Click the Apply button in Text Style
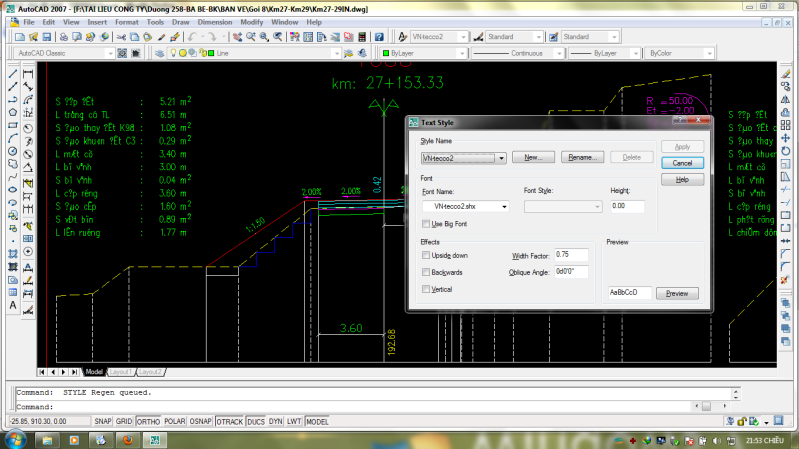 [682, 147]
